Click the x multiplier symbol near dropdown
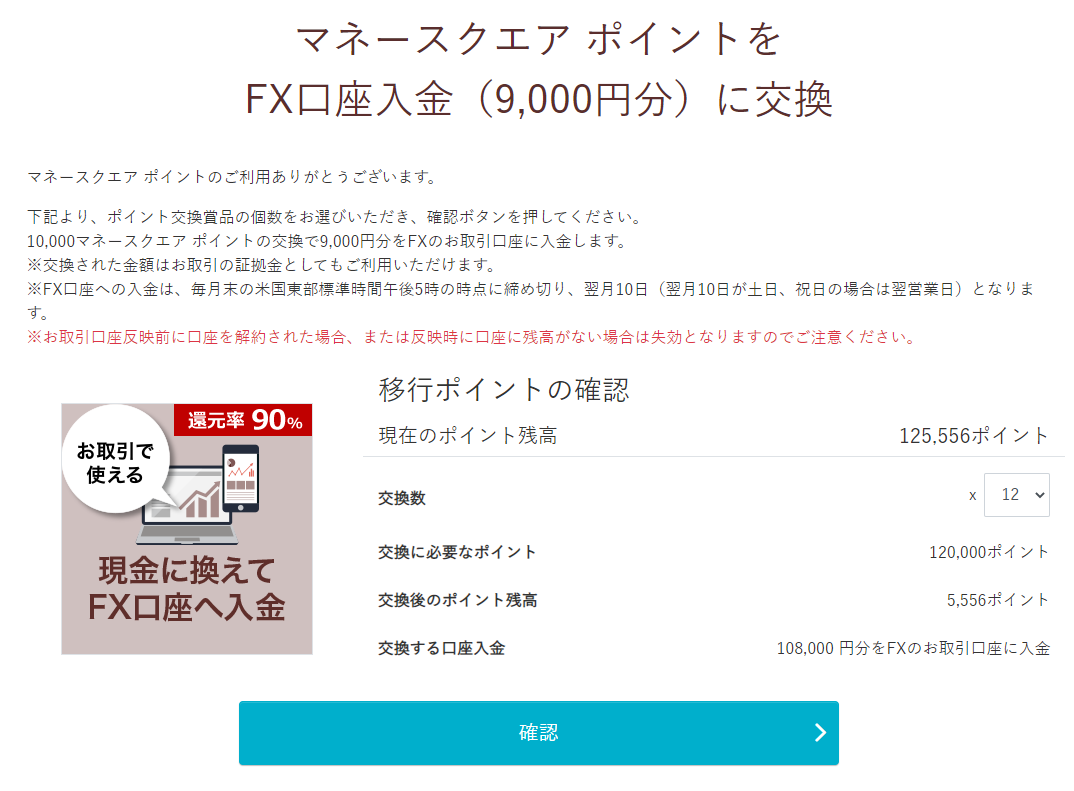 tap(972, 495)
